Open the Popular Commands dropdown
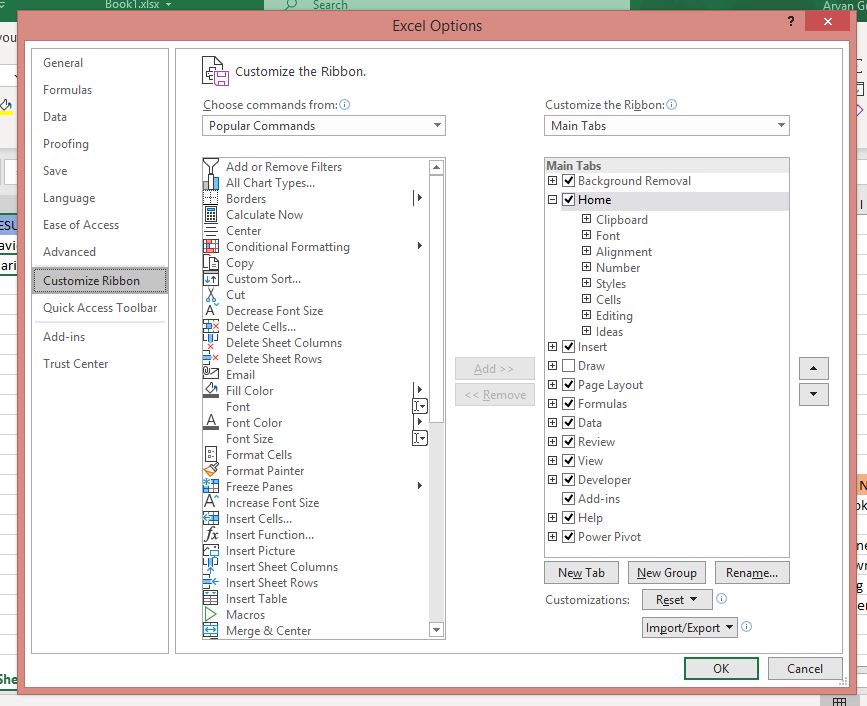The height and width of the screenshot is (706, 867). click(x=323, y=125)
